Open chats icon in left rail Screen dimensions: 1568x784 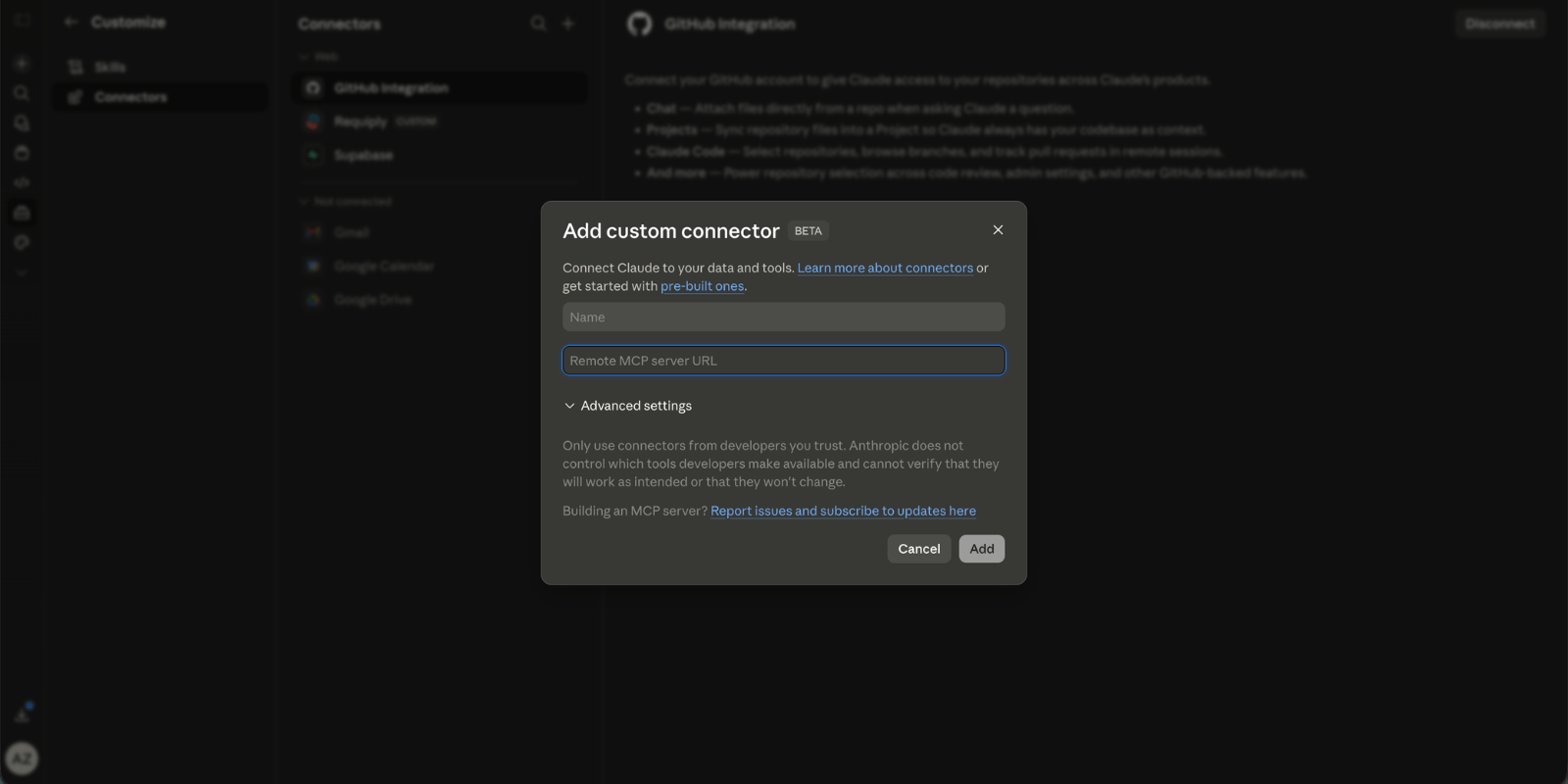coord(22,123)
